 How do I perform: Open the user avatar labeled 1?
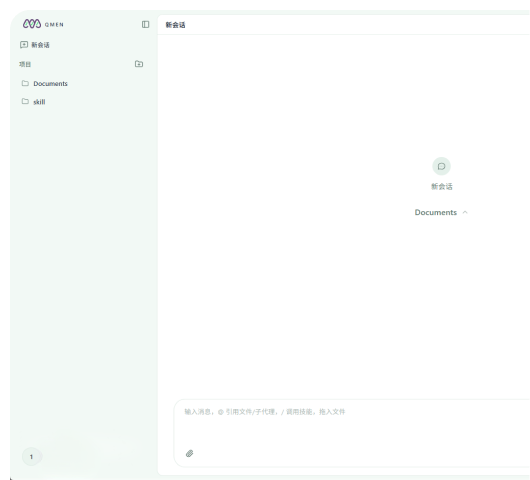point(31,457)
